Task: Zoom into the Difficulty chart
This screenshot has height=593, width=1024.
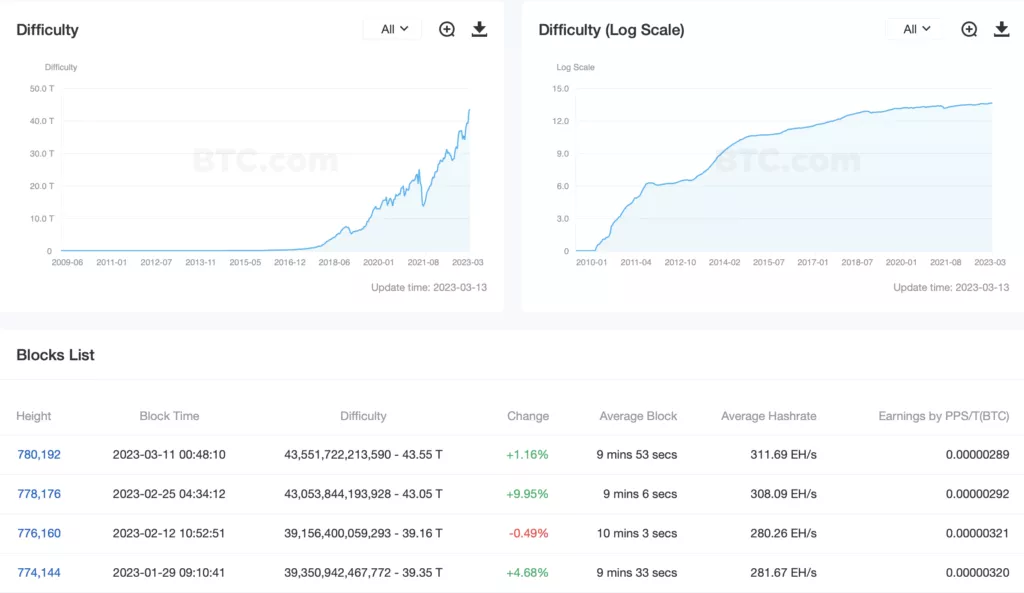Action: (447, 29)
